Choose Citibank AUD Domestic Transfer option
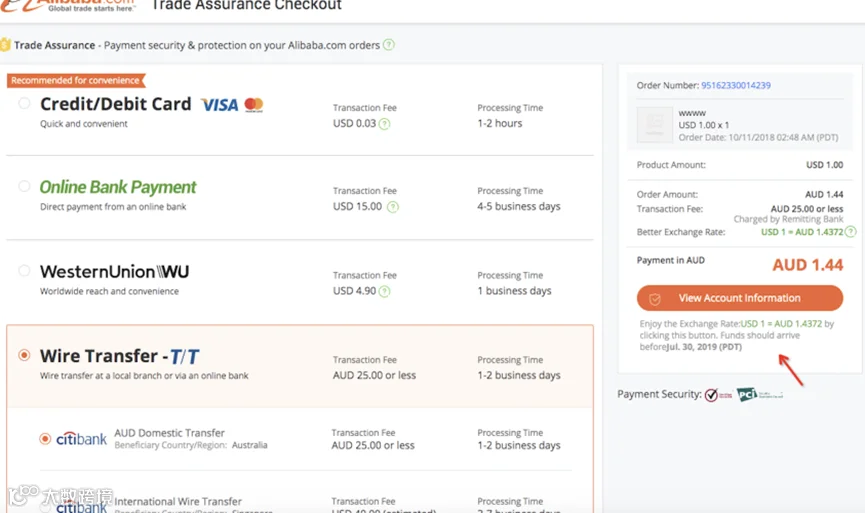The height and width of the screenshot is (513, 865). point(45,439)
